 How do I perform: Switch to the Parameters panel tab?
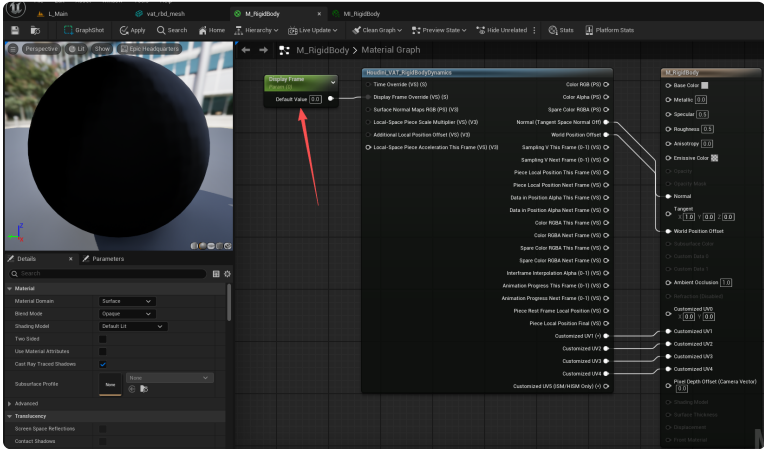(x=104, y=258)
